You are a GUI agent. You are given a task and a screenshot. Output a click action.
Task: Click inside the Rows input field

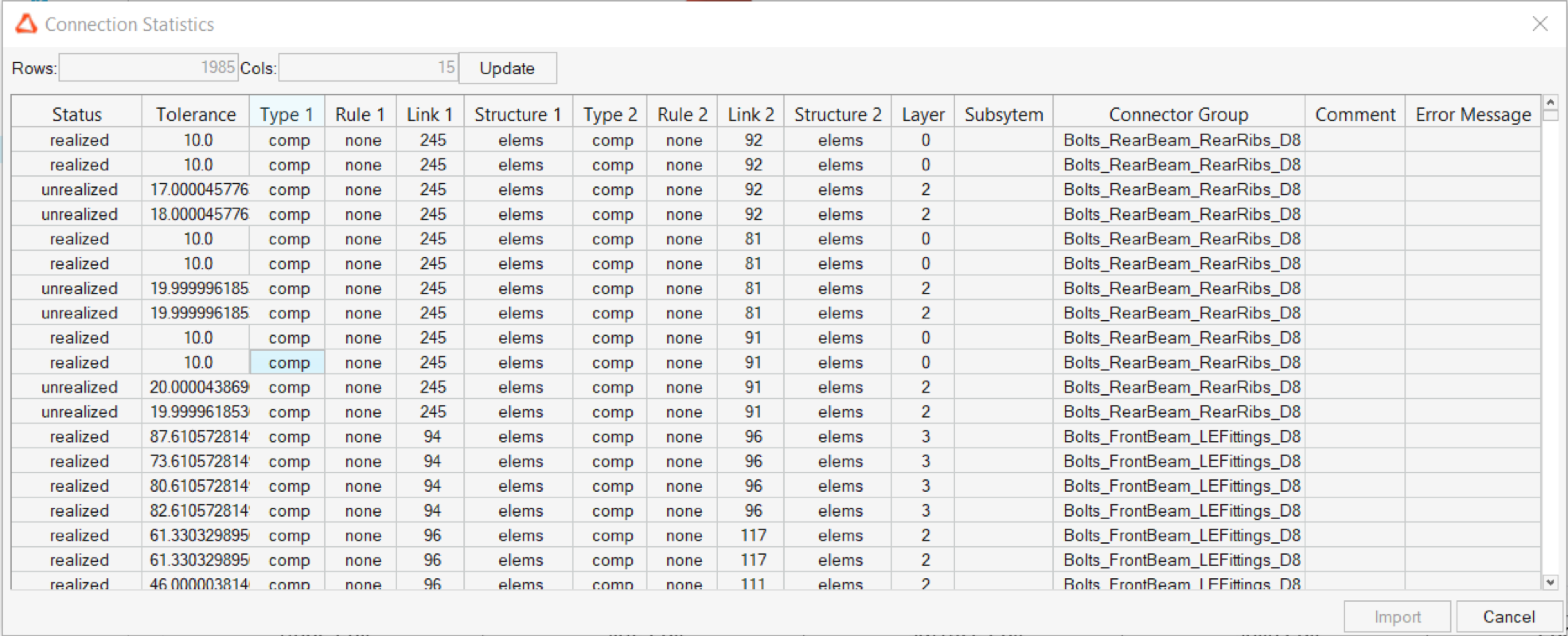point(148,68)
